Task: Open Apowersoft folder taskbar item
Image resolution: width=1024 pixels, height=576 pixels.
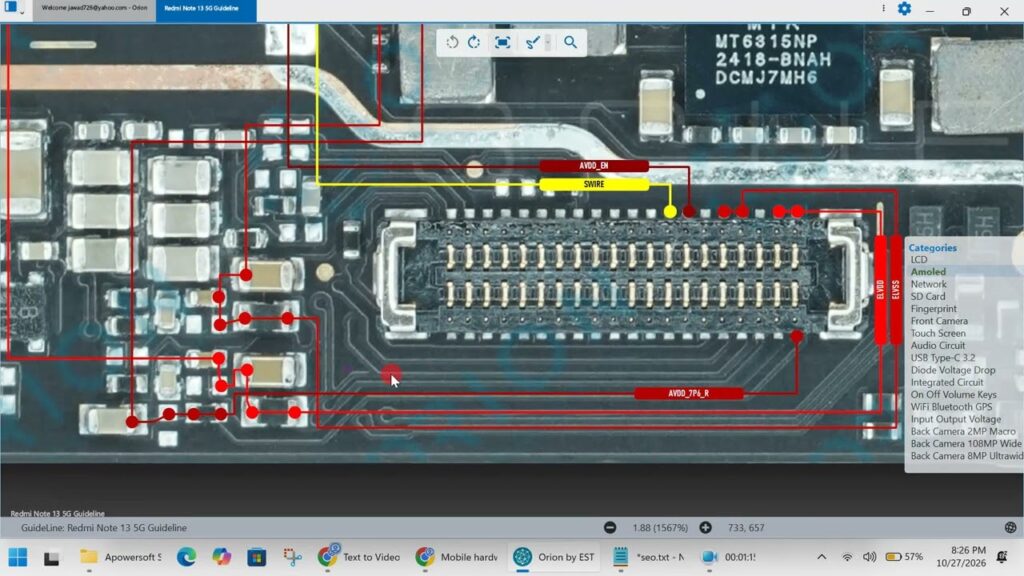Action: coord(120,557)
